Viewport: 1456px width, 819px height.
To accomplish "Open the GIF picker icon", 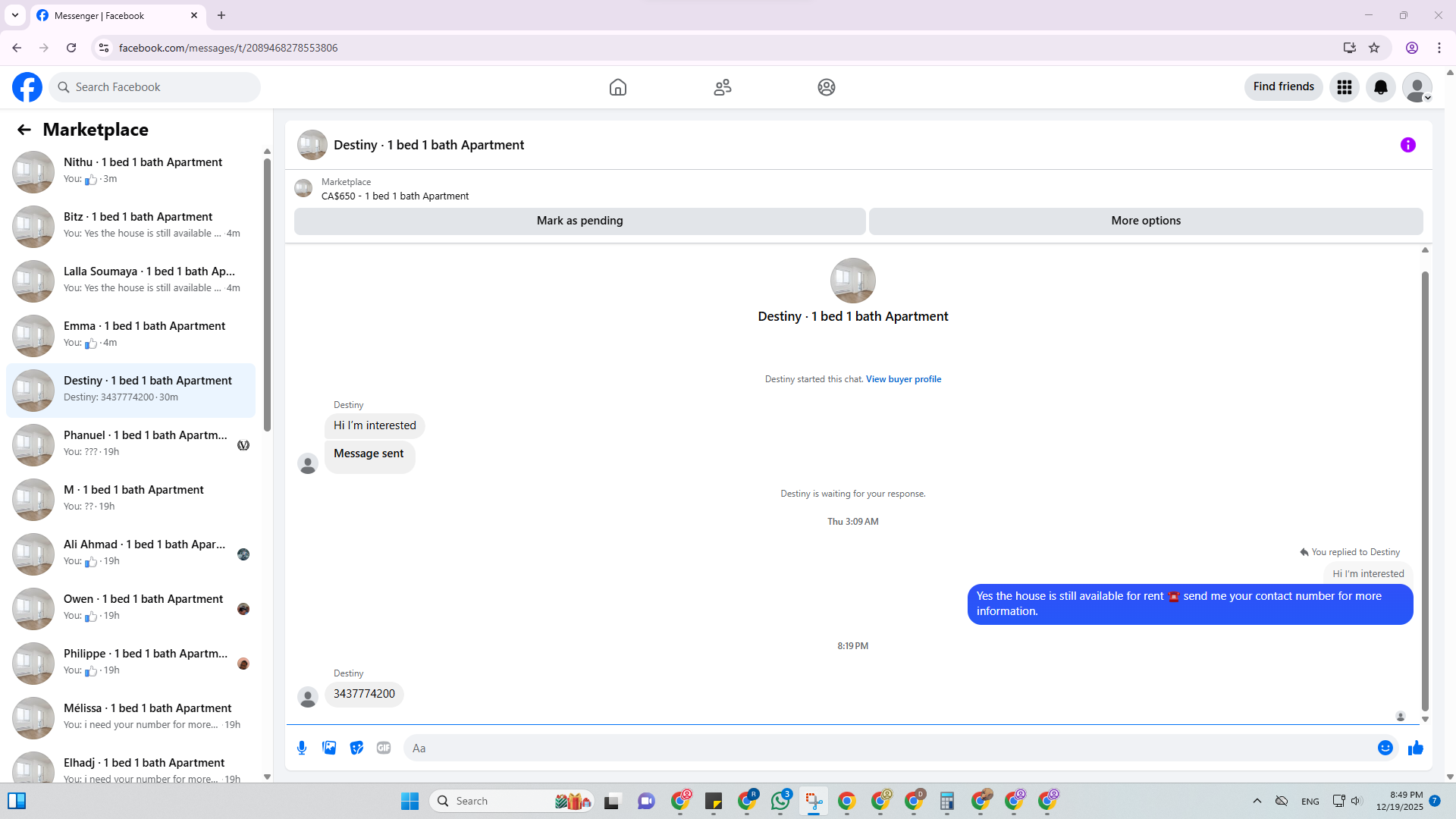I will coord(384,748).
